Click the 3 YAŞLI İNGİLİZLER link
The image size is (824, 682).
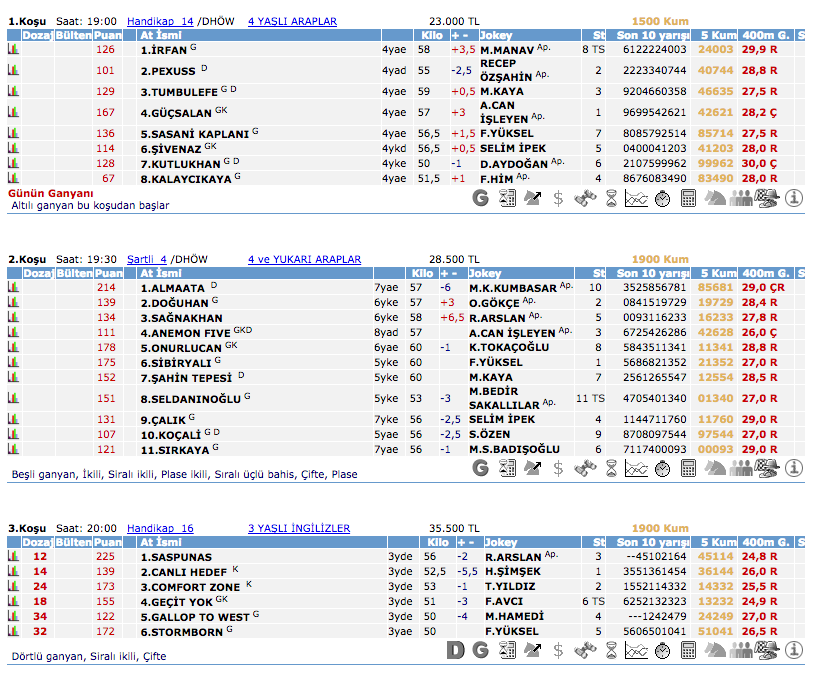pyautogui.click(x=298, y=528)
